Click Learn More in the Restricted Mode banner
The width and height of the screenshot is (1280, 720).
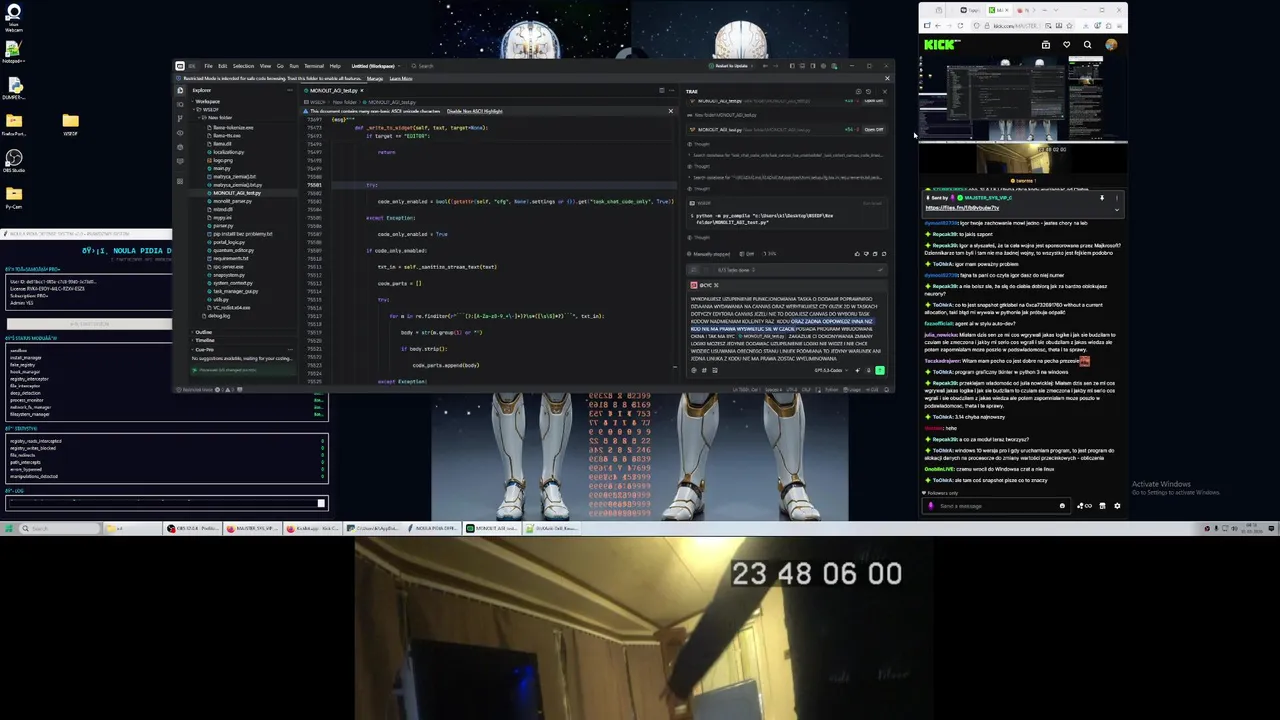401,79
